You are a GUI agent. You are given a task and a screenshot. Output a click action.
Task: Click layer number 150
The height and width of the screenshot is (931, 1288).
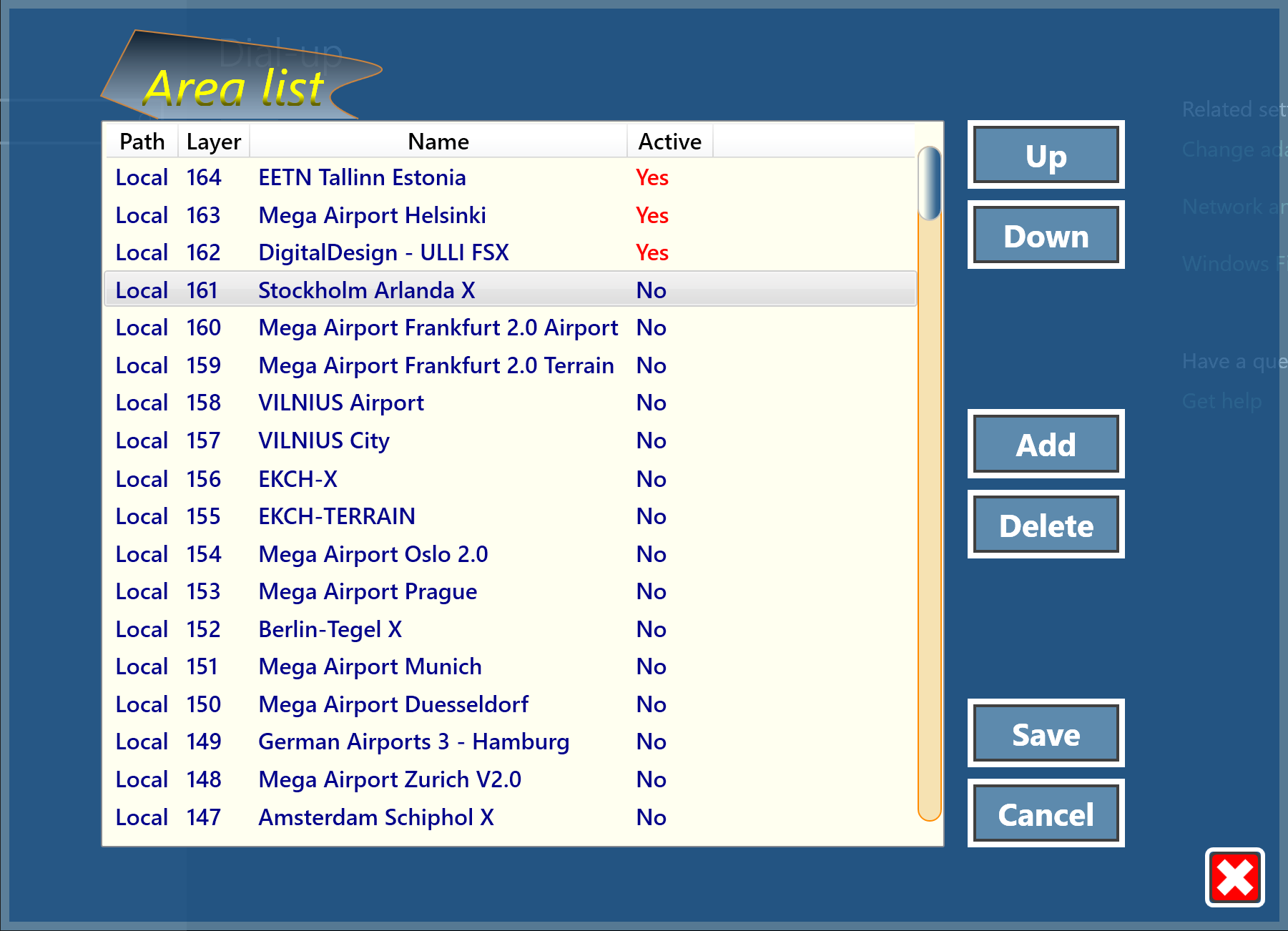coord(204,704)
